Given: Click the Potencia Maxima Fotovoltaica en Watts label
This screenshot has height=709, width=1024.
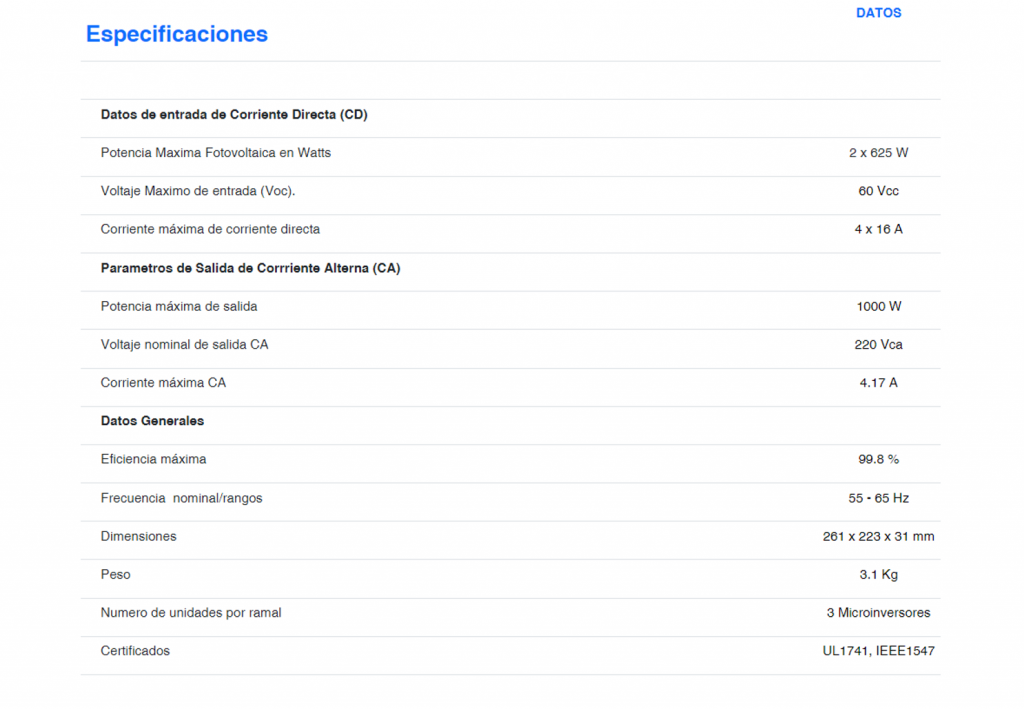Looking at the screenshot, I should click(x=216, y=153).
